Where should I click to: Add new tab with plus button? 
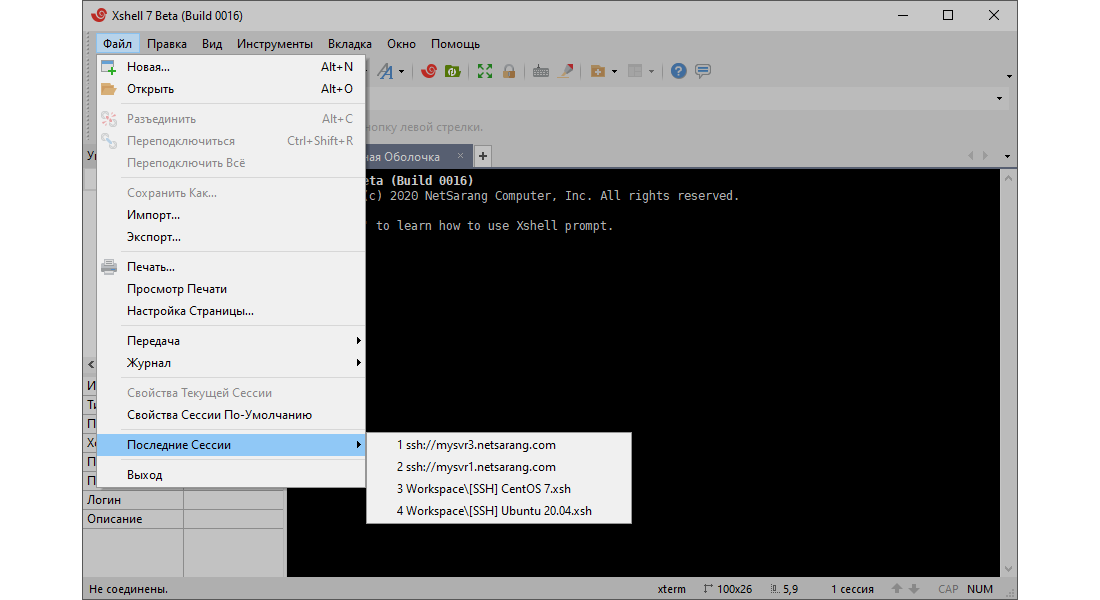point(483,156)
